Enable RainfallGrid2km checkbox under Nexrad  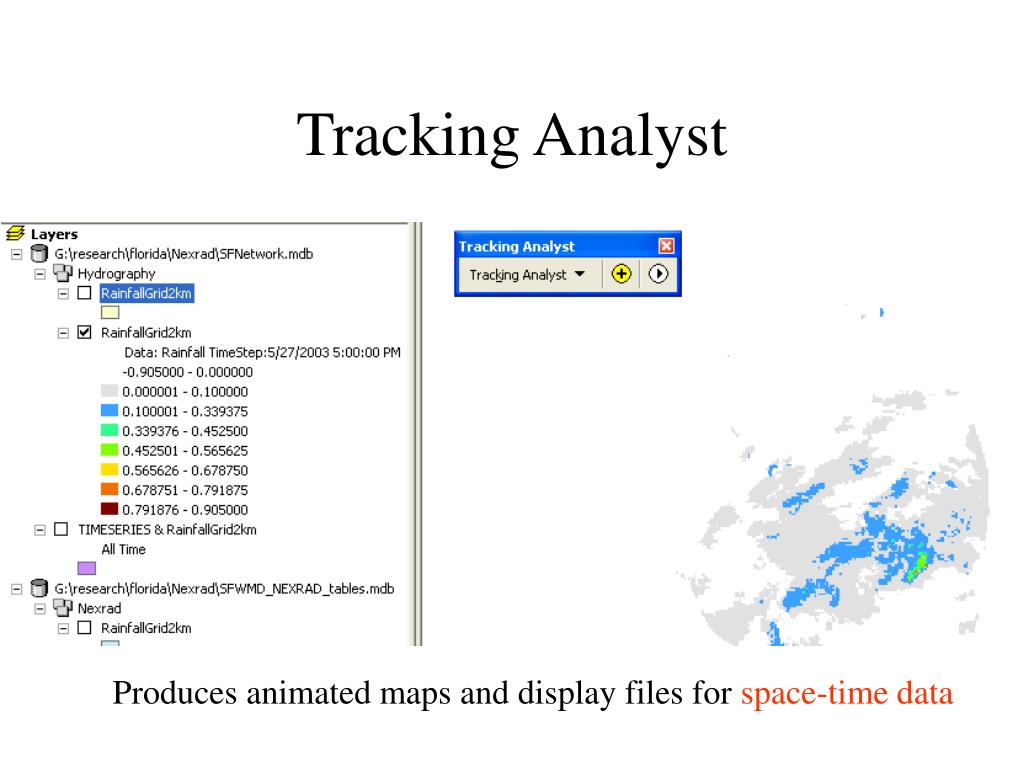84,628
